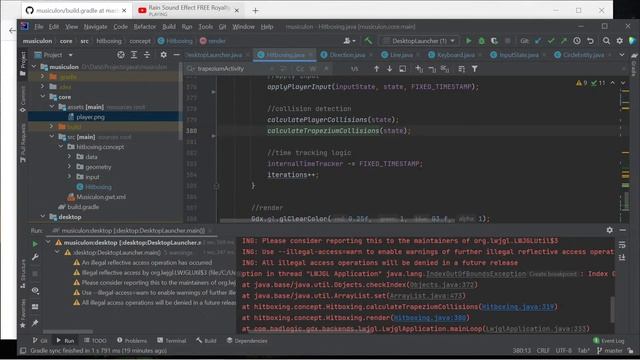This screenshot has height=360, width=640.
Task: Collapse the desktop module folder
Action: pyautogui.click(x=43, y=217)
